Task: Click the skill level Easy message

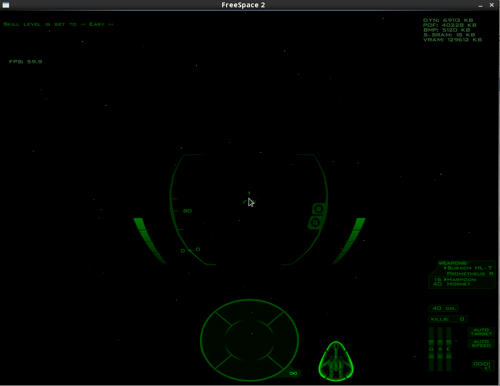Action: (58, 24)
